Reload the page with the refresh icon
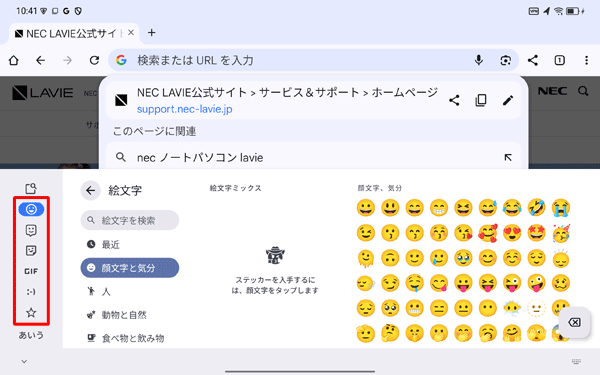 pyautogui.click(x=94, y=60)
